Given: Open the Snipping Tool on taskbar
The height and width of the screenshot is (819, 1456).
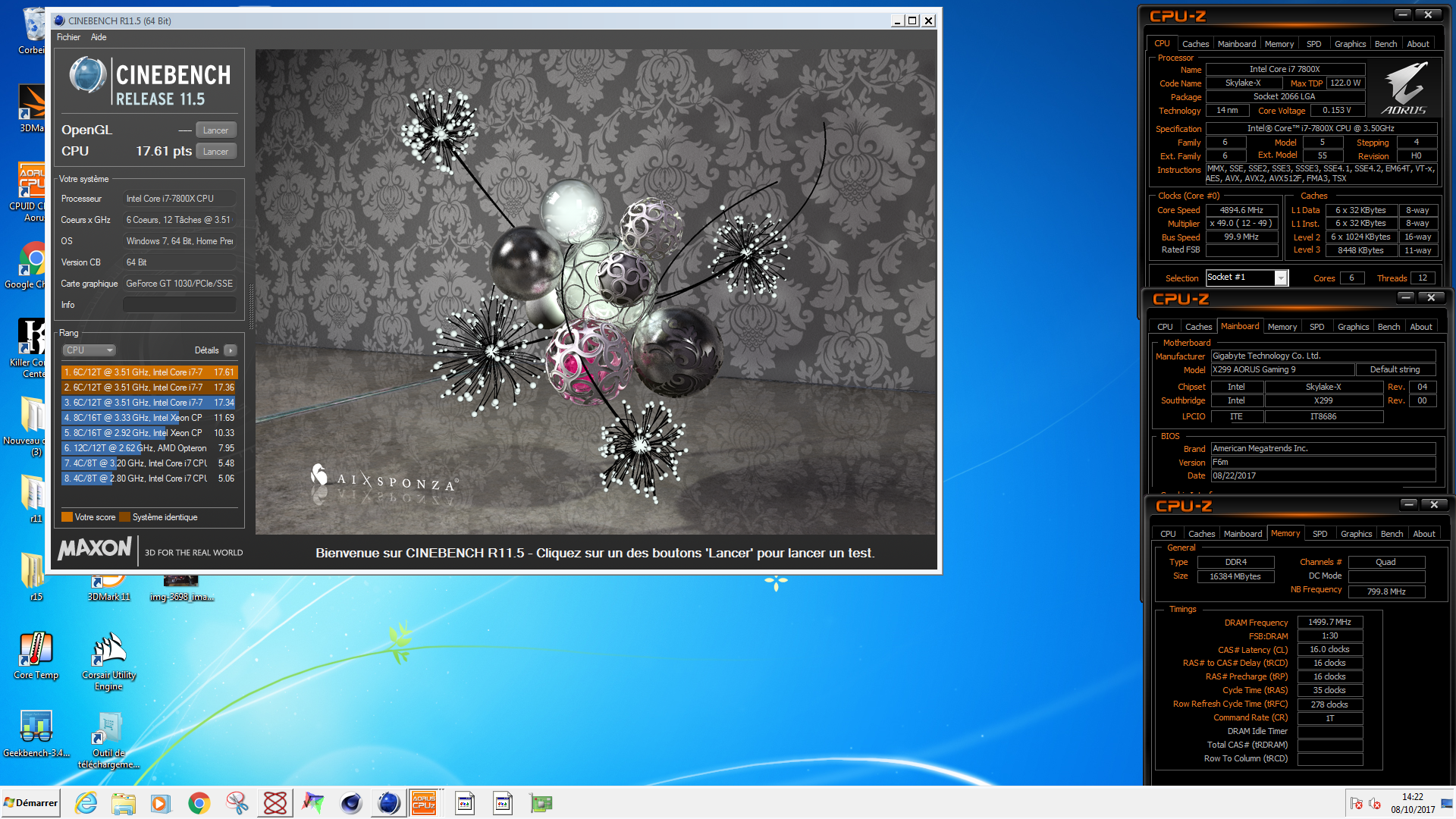Looking at the screenshot, I should [237, 803].
